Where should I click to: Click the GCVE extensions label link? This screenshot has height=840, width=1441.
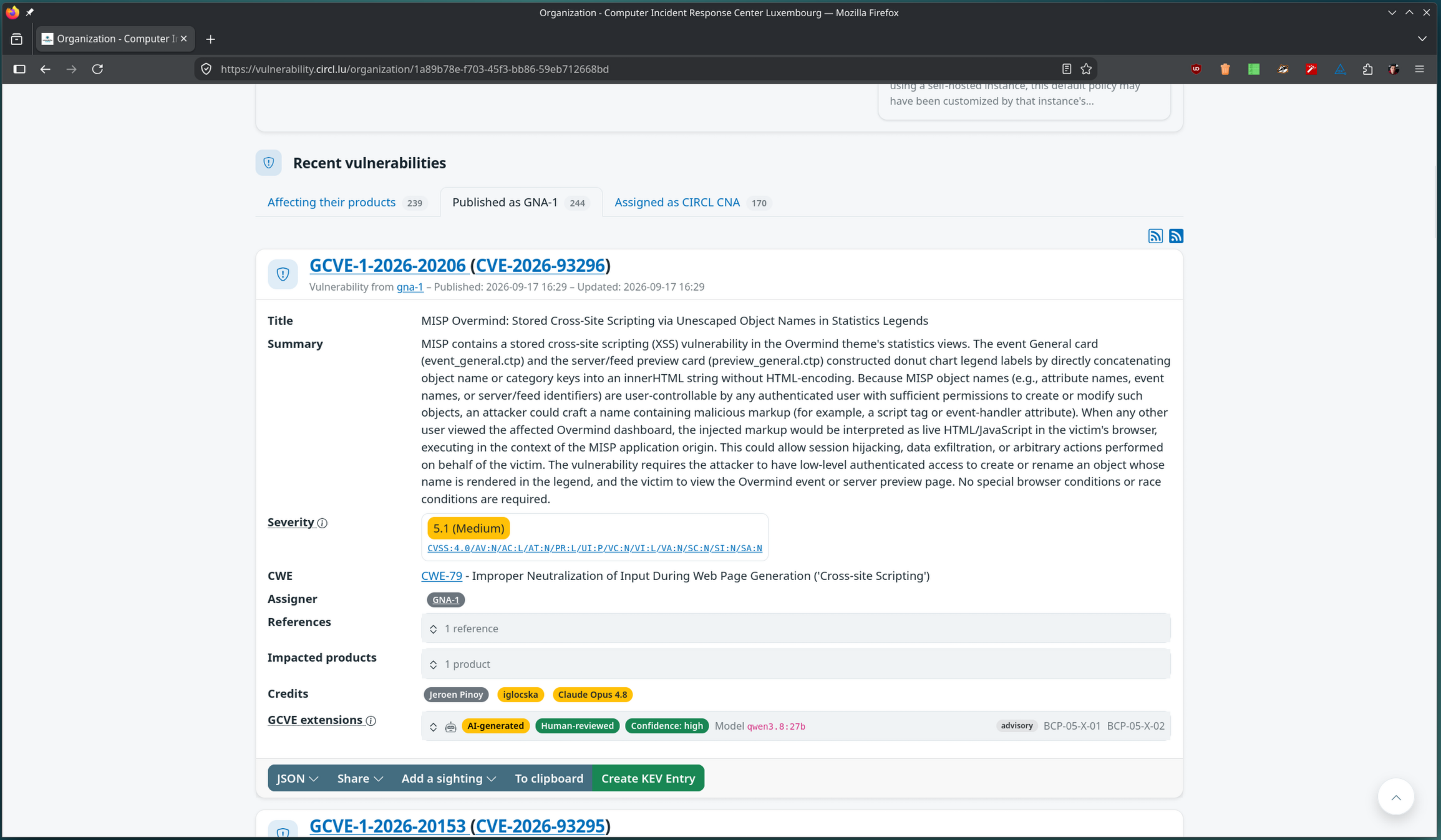click(315, 720)
